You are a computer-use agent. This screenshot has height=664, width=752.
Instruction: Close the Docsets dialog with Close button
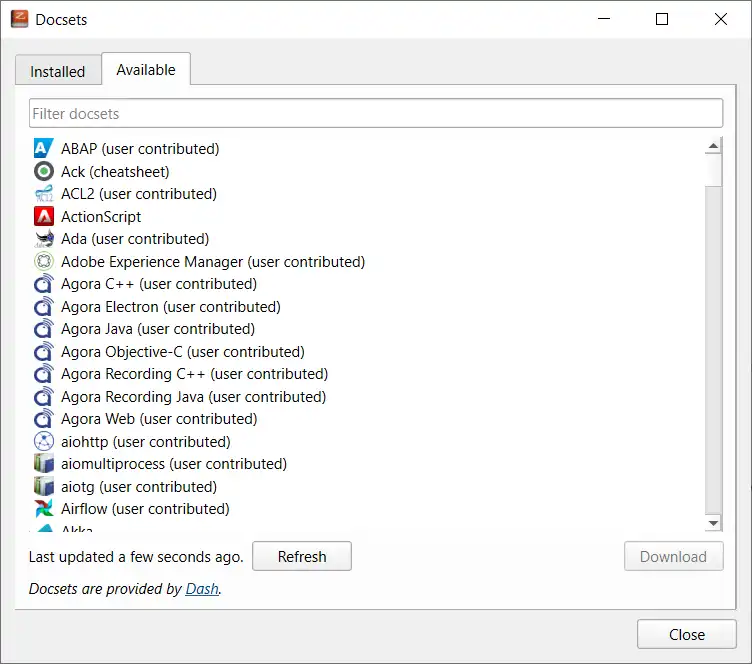686,634
